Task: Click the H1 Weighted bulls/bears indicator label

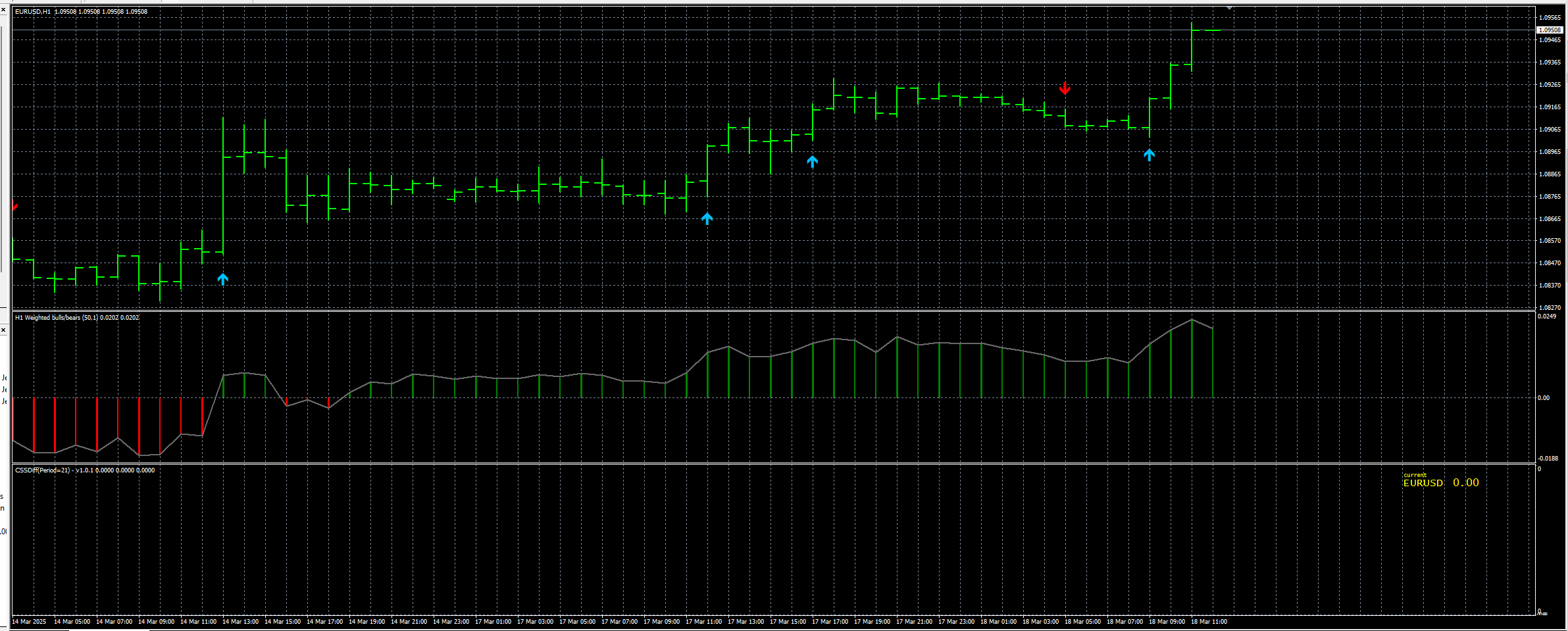Action: [x=77, y=318]
